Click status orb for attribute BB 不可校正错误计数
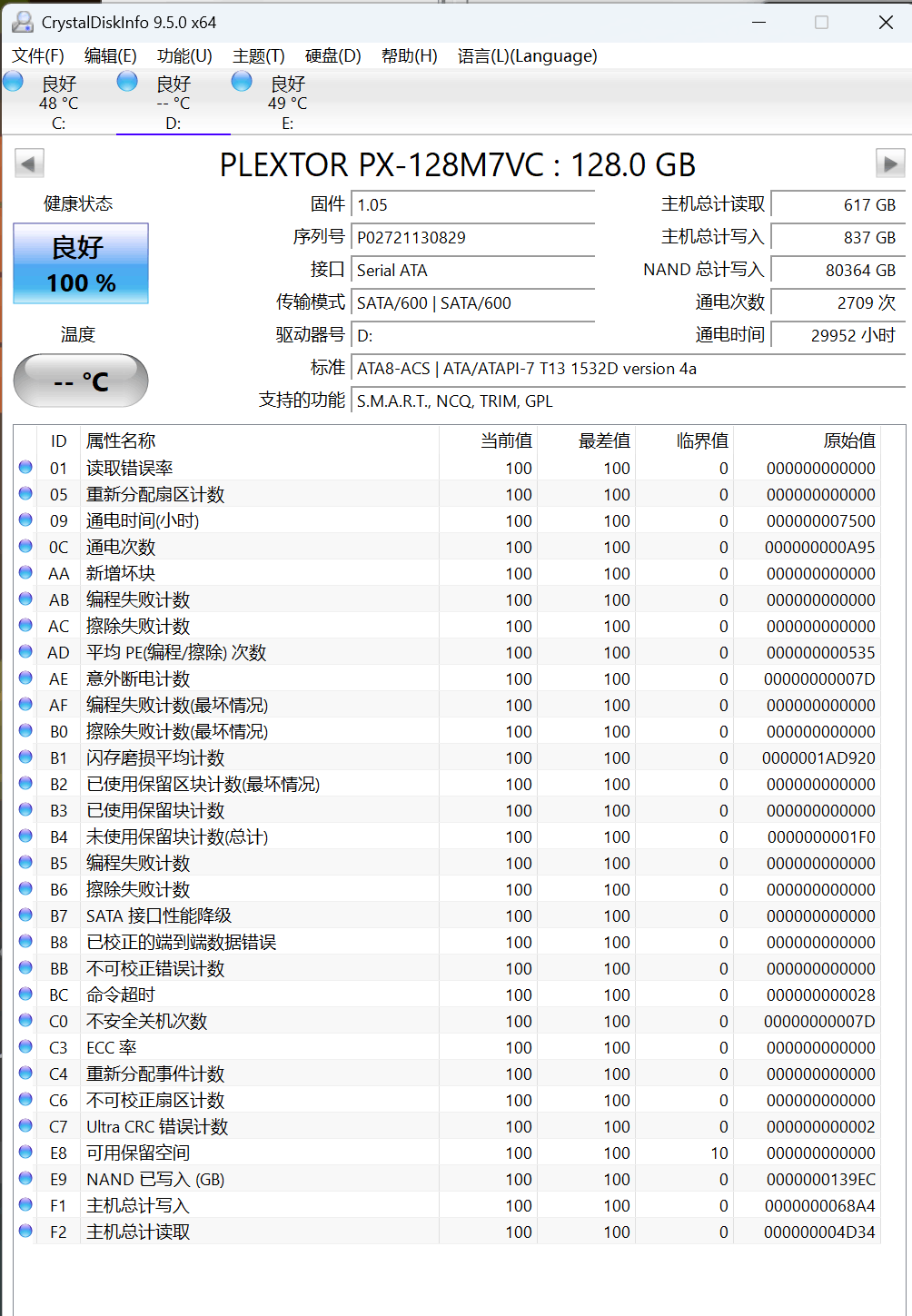The image size is (912, 1316). (25, 967)
